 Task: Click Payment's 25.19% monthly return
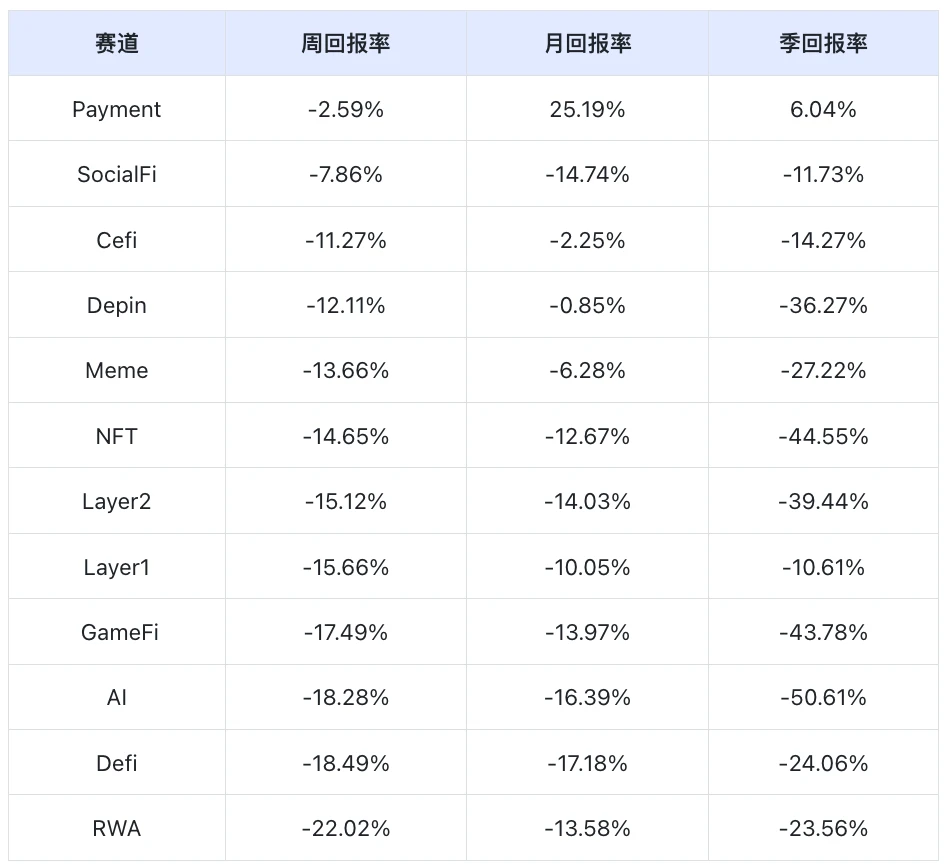[587, 109]
